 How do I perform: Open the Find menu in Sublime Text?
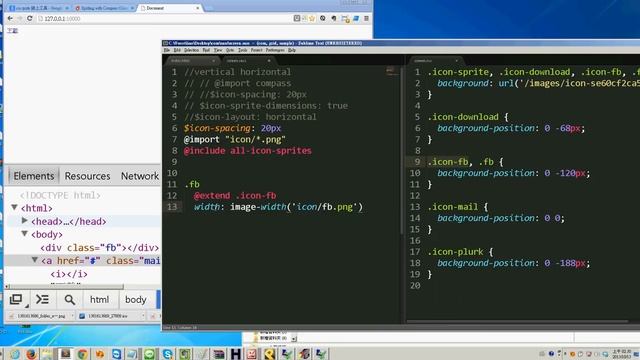[x=206, y=50]
